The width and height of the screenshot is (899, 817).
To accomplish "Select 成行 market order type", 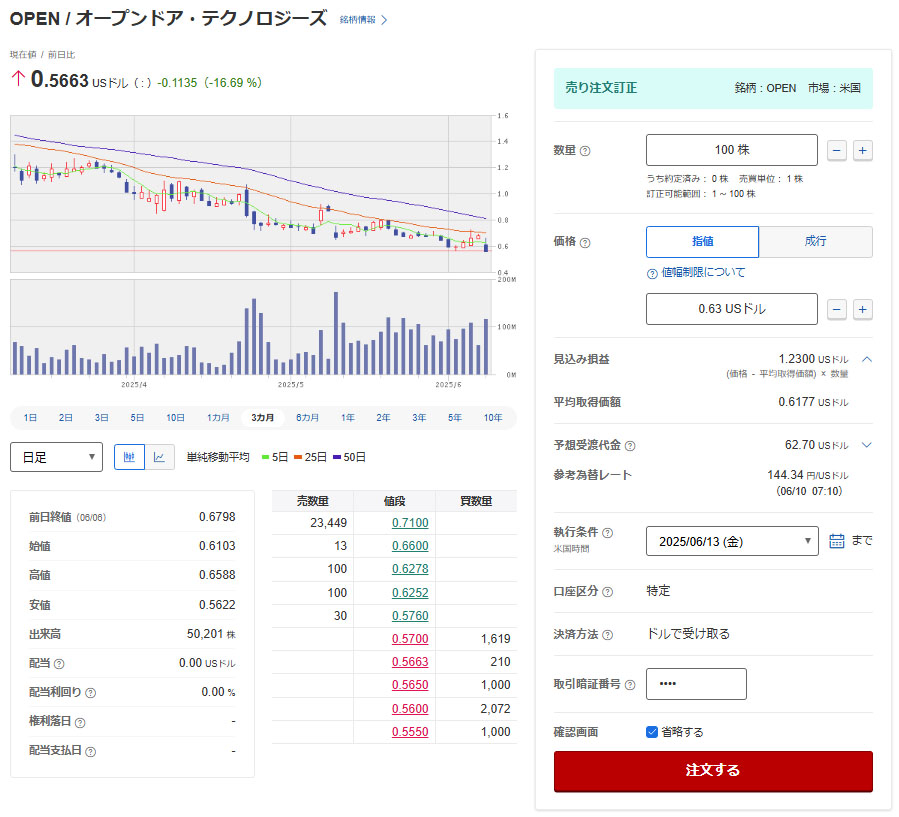I will (815, 242).
